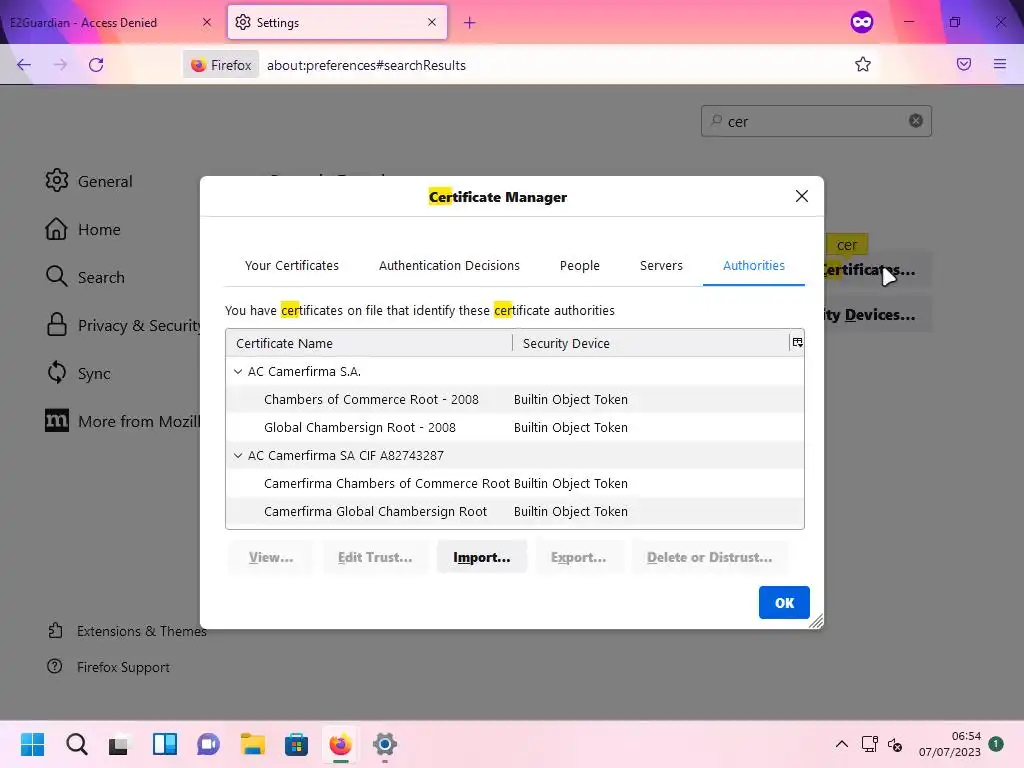Open the Search settings category
1024x768 pixels.
point(85,277)
